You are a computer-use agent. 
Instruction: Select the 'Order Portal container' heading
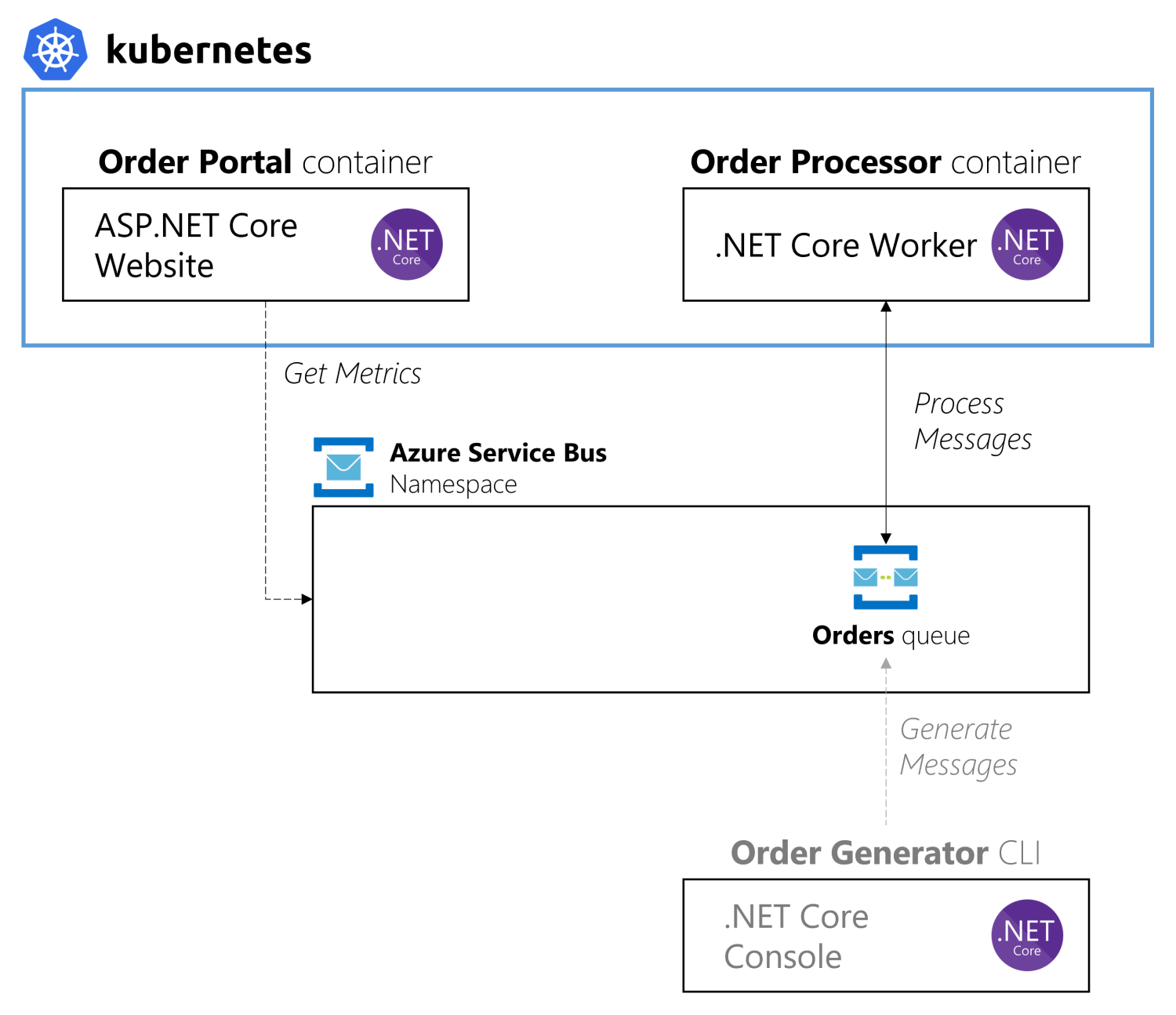tap(265, 162)
